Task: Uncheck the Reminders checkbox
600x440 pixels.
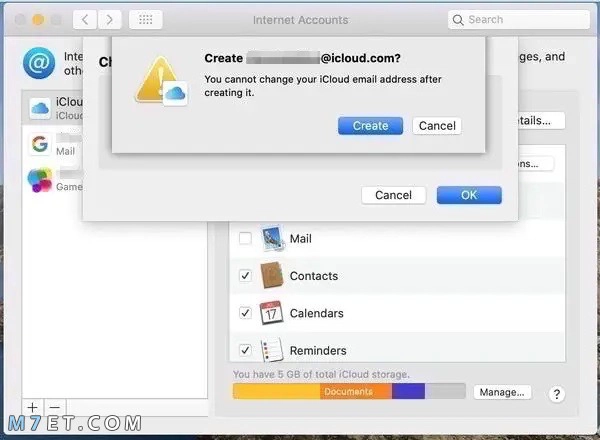Action: click(245, 350)
